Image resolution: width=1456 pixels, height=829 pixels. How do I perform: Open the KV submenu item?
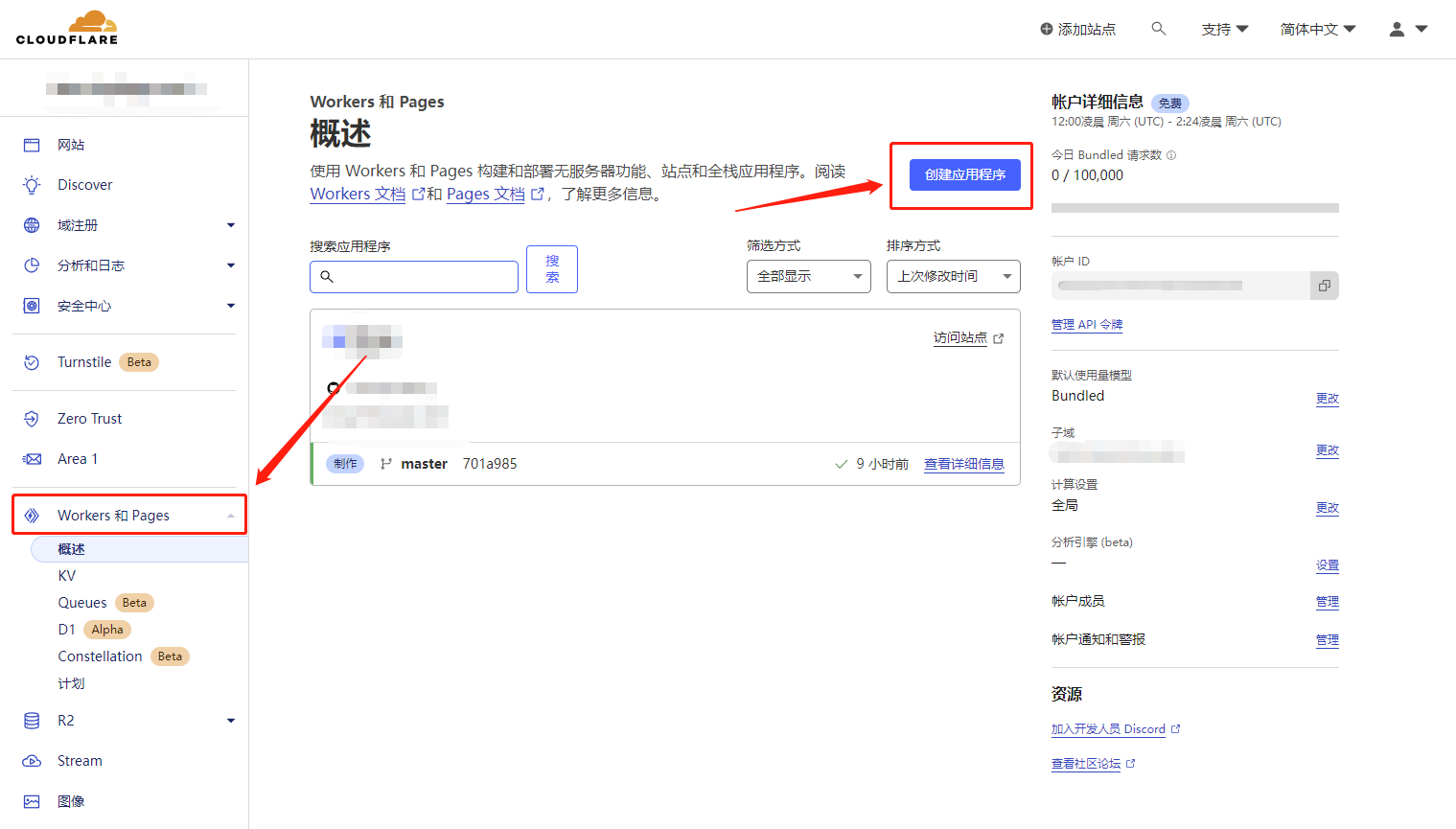click(67, 576)
